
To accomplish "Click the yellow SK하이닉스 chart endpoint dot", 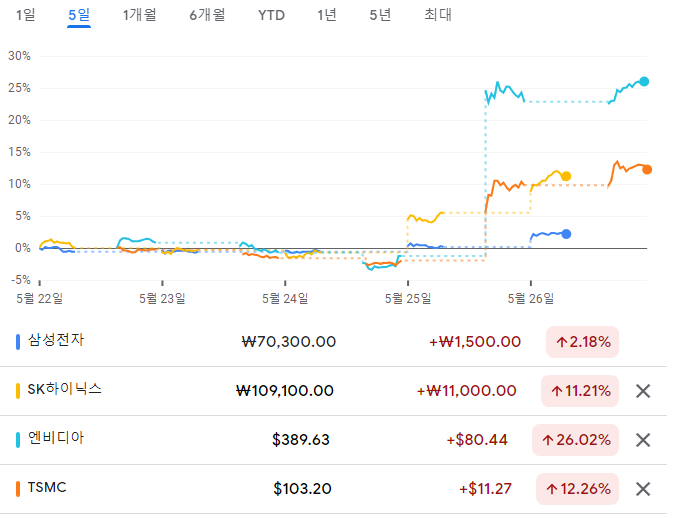I will coord(566,176).
